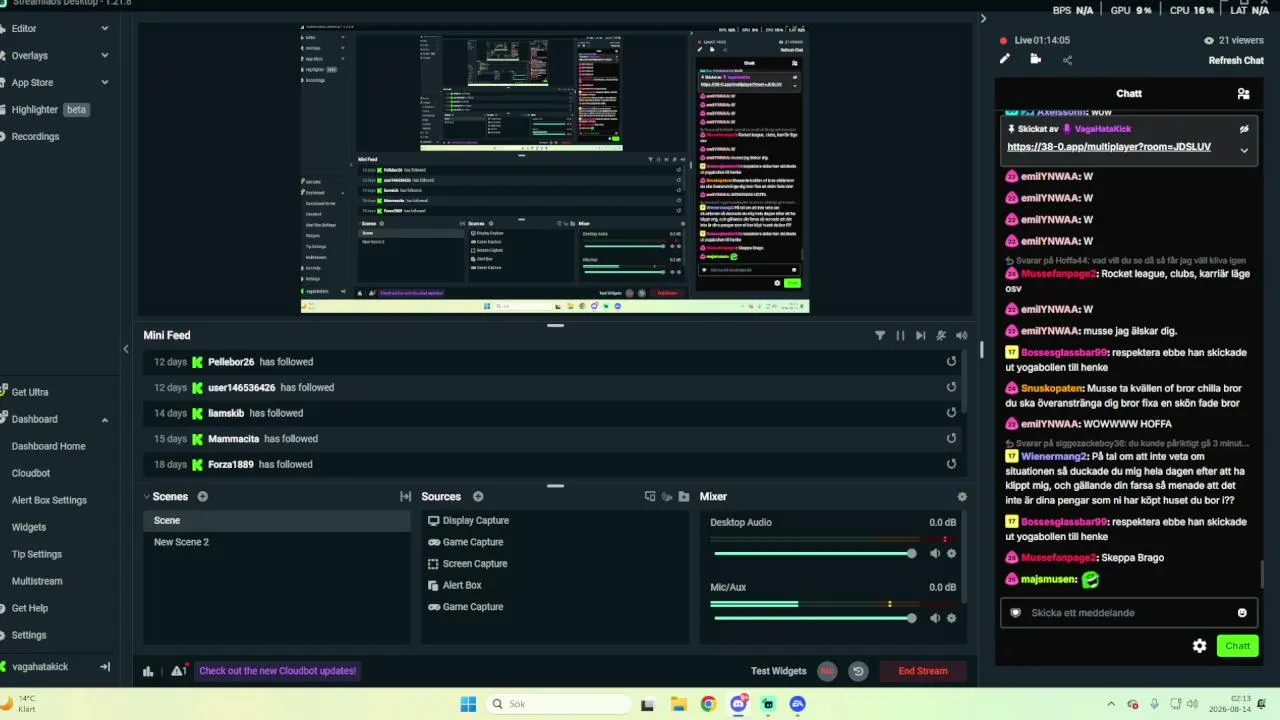Go to Dashboard Home

(x=48, y=447)
